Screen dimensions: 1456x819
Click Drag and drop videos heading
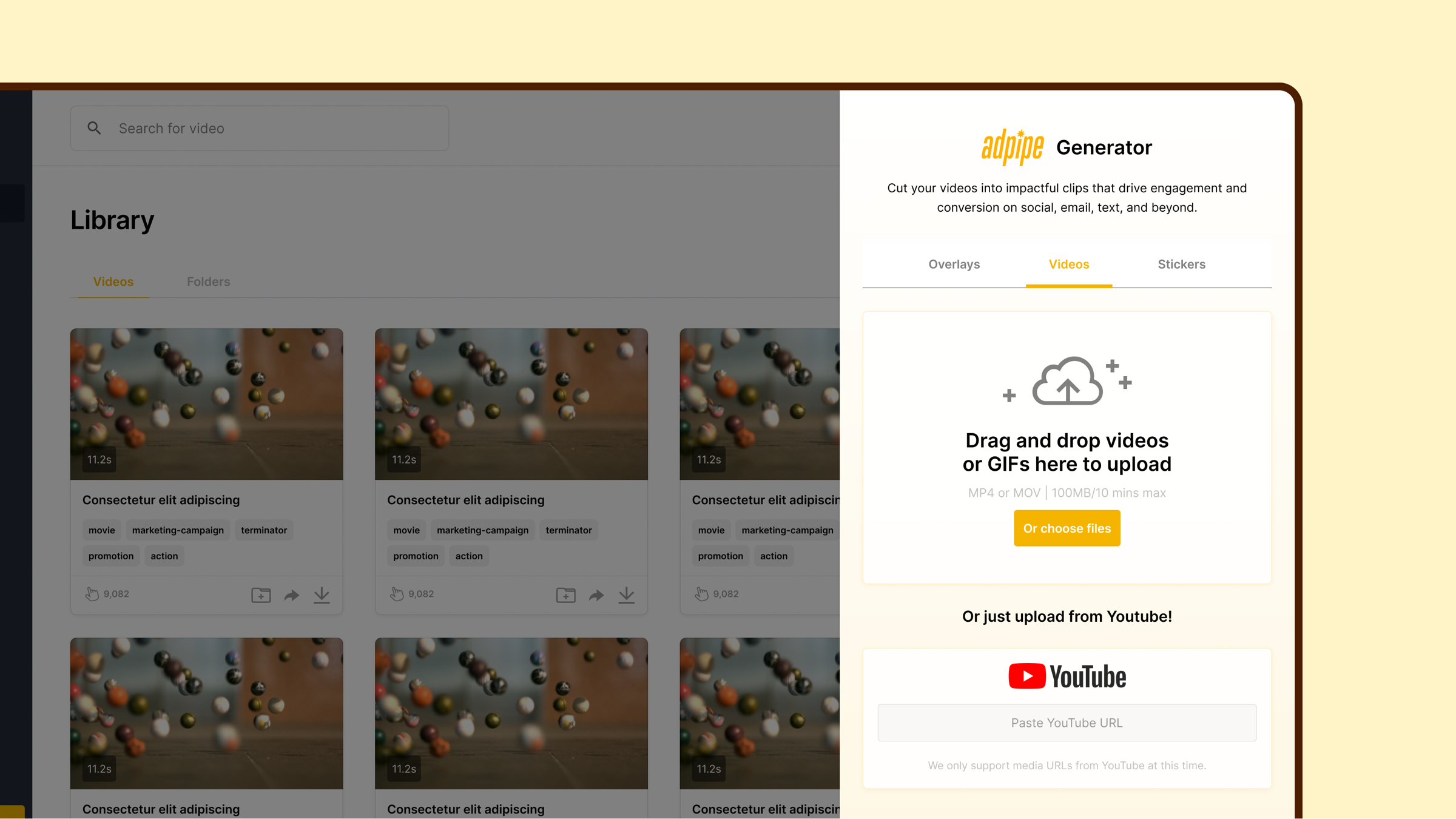[1067, 452]
